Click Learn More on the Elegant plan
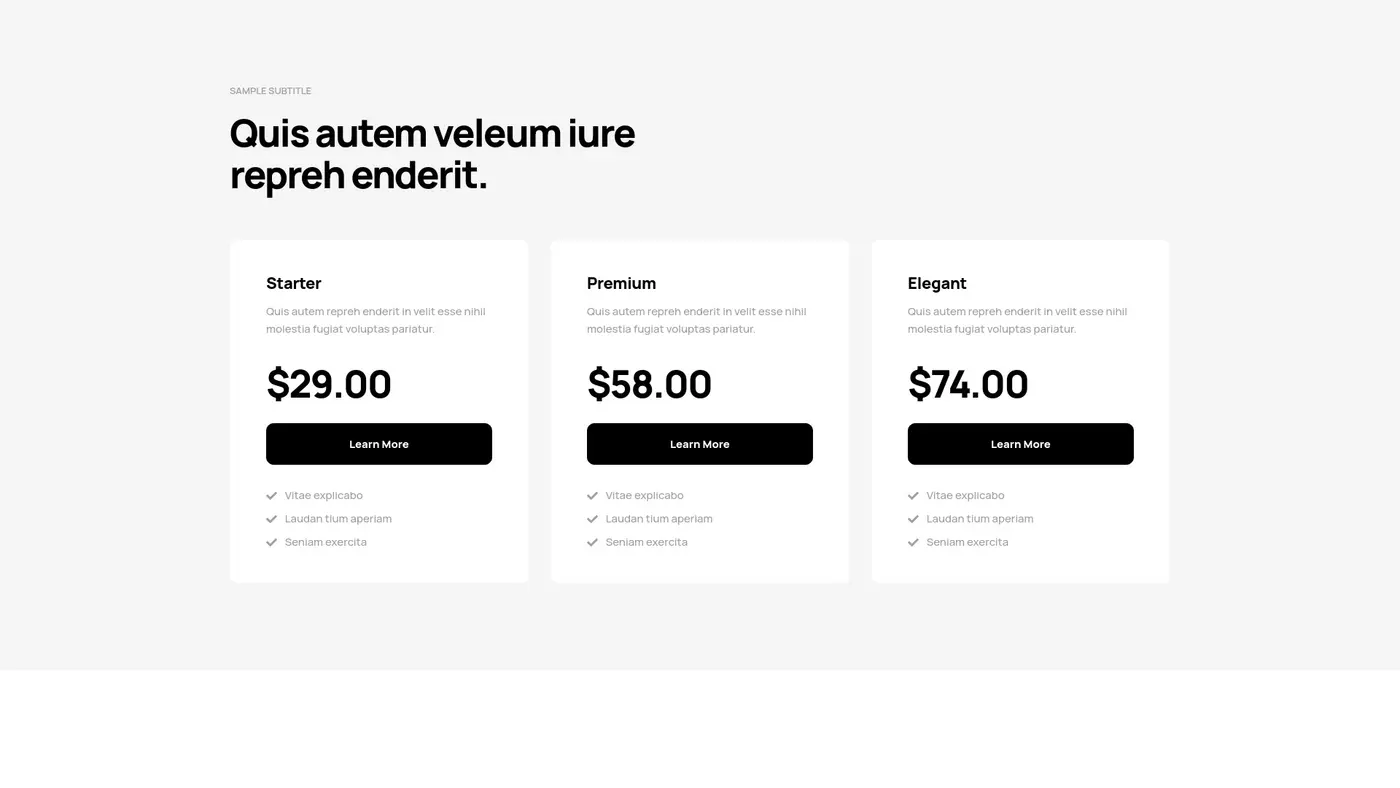Screen dimensions: 1400x788 coord(1020,443)
